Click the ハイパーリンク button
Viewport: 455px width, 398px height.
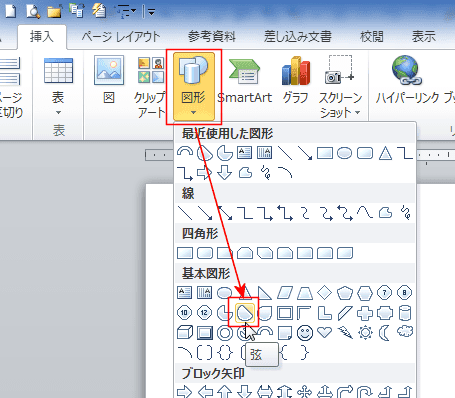coord(407,80)
